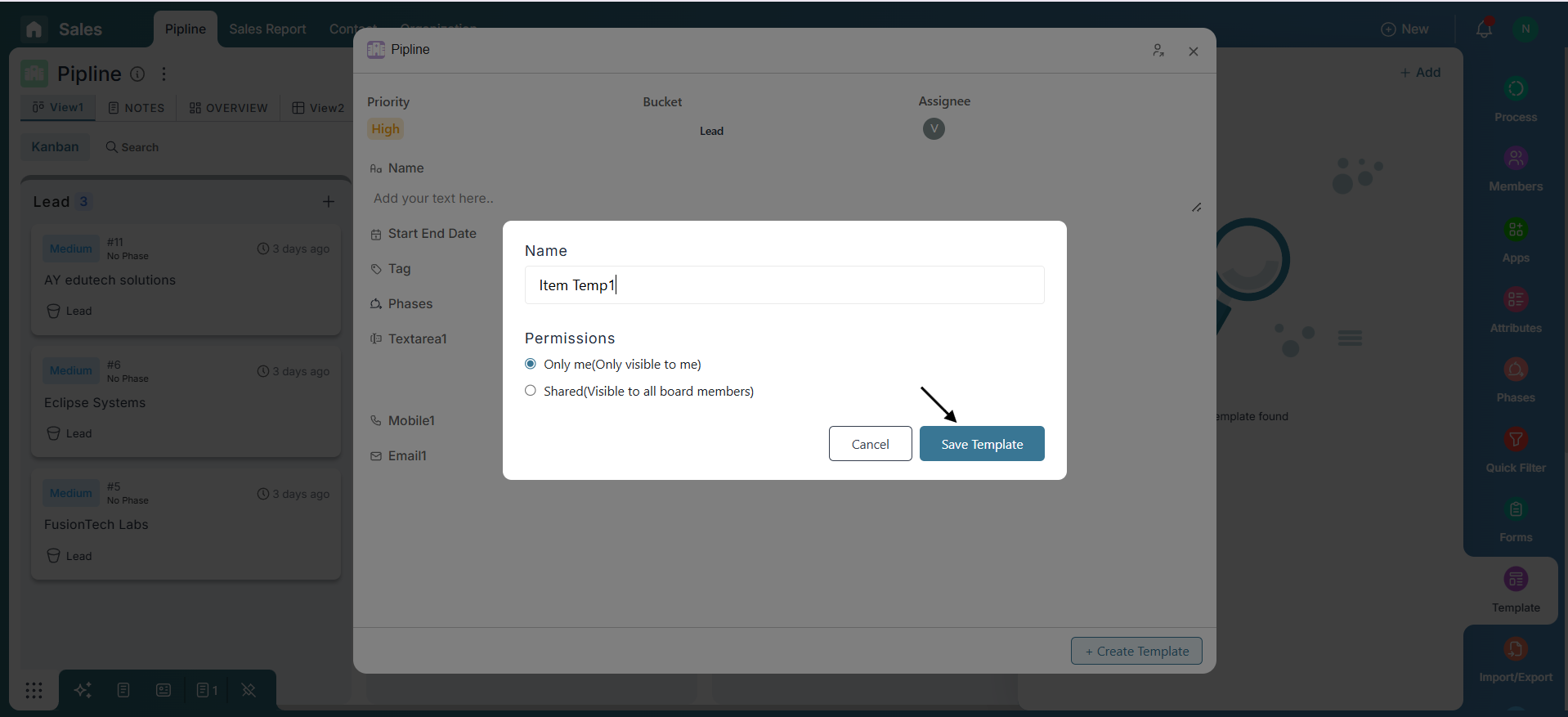Image resolution: width=1568 pixels, height=717 pixels.
Task: Click the Search field in board
Action: coord(132,147)
